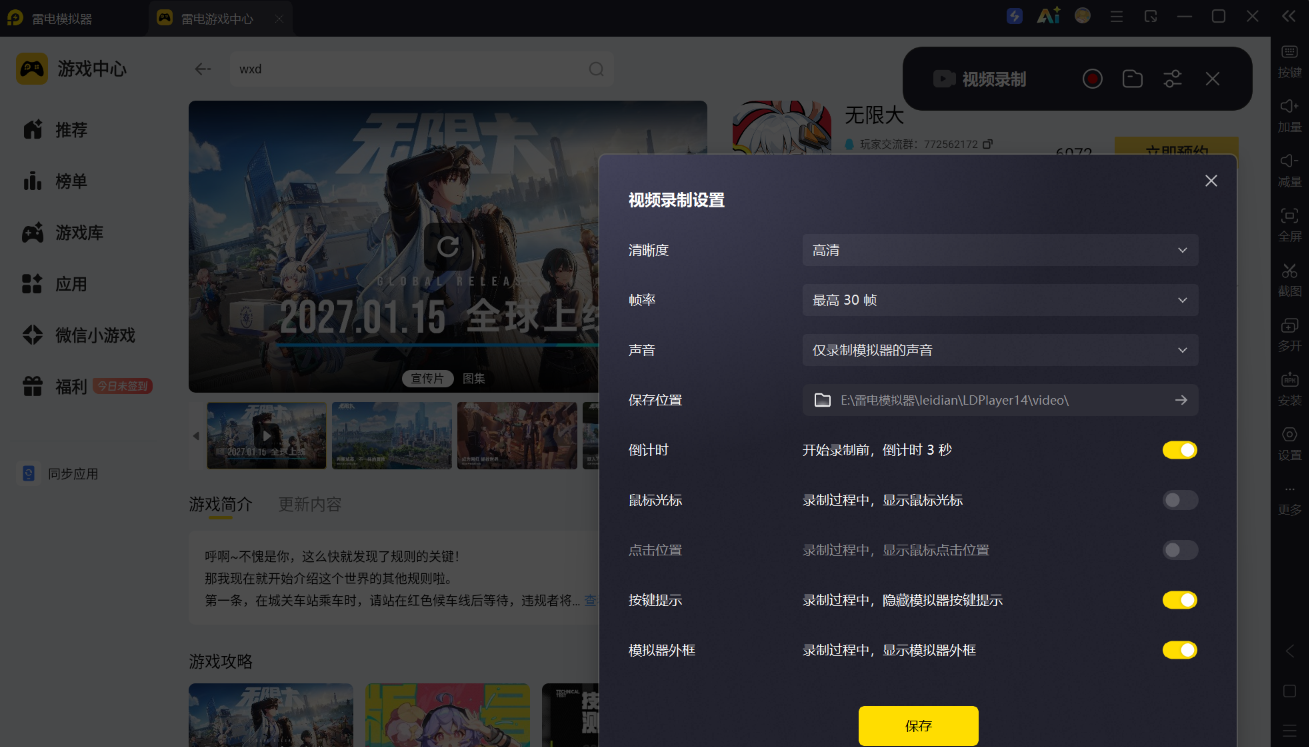Disable the 倒计时 countdown toggle
The image size is (1309, 747).
coord(1180,450)
